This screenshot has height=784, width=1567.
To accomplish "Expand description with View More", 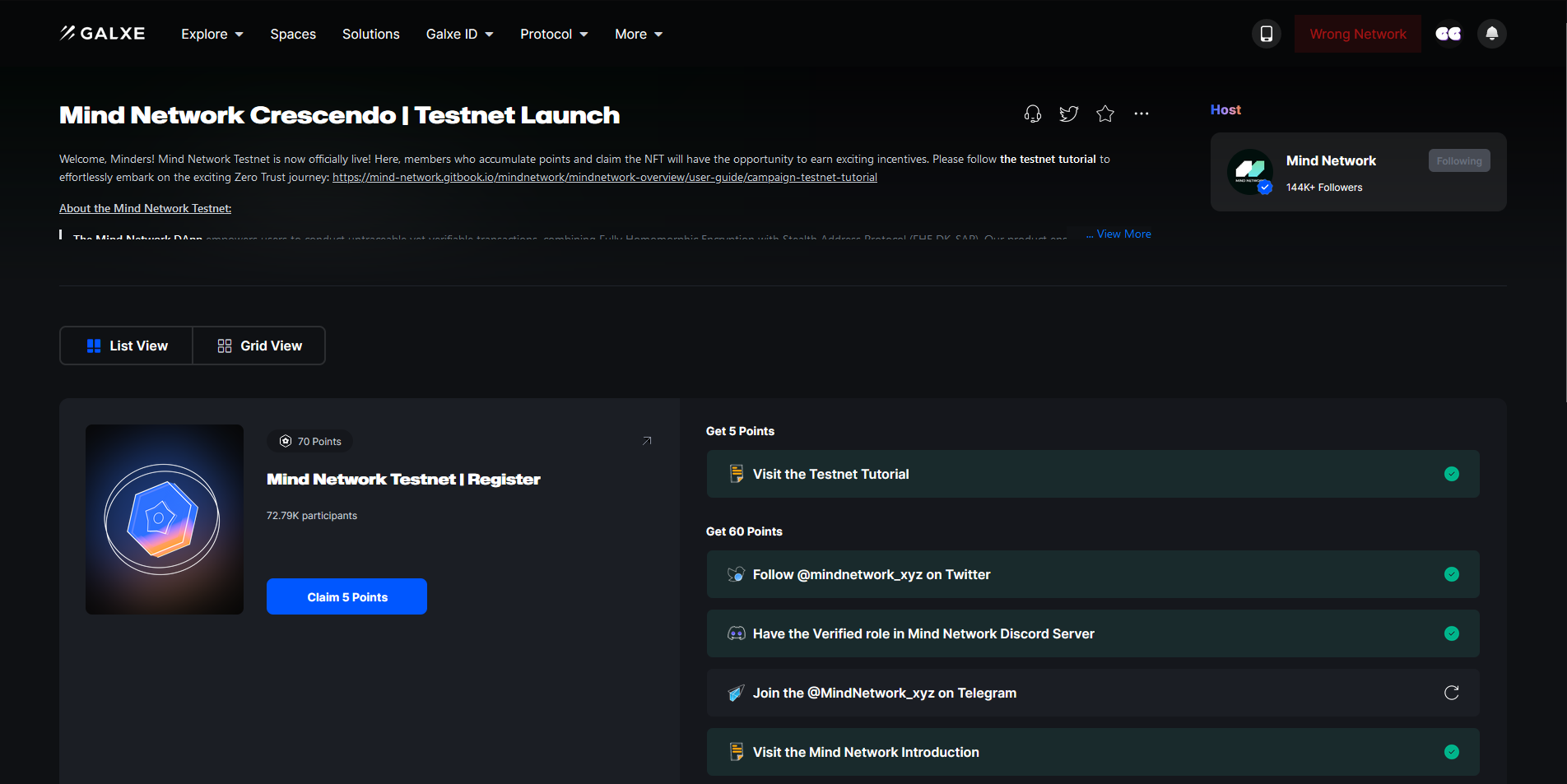I will pyautogui.click(x=1123, y=234).
